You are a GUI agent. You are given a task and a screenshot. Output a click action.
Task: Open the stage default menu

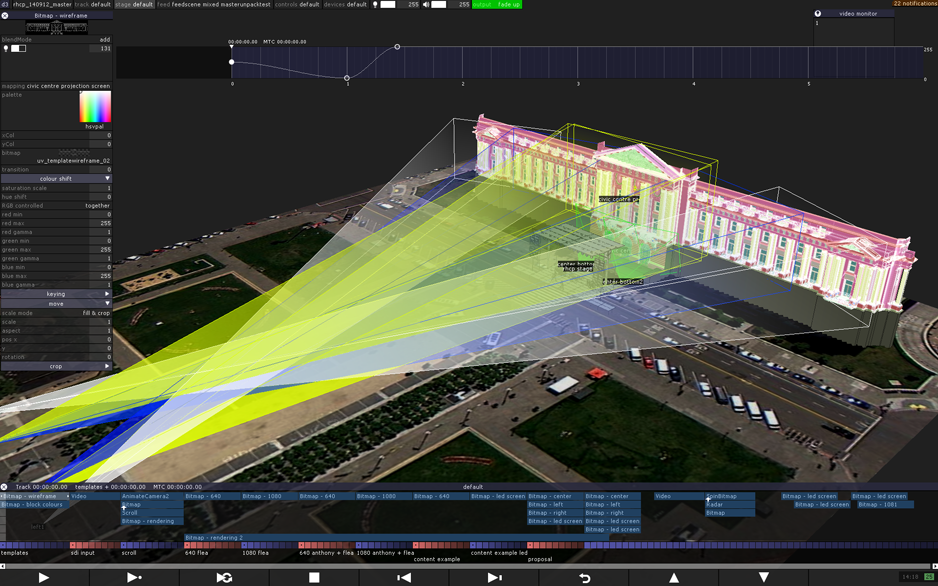pos(134,4)
